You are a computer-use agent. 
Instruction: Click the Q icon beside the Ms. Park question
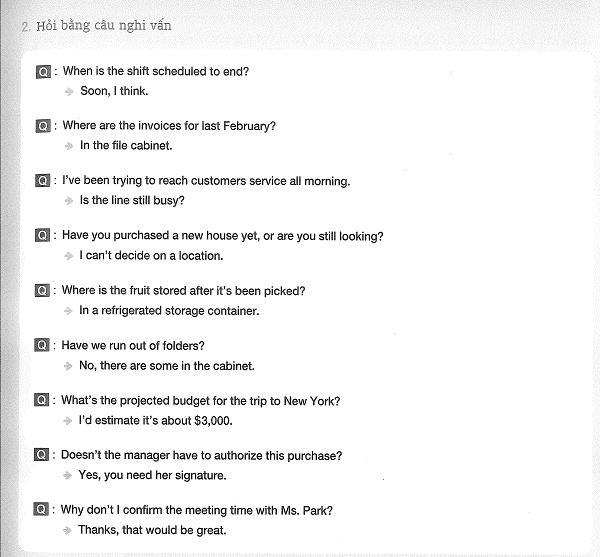pyautogui.click(x=41, y=510)
